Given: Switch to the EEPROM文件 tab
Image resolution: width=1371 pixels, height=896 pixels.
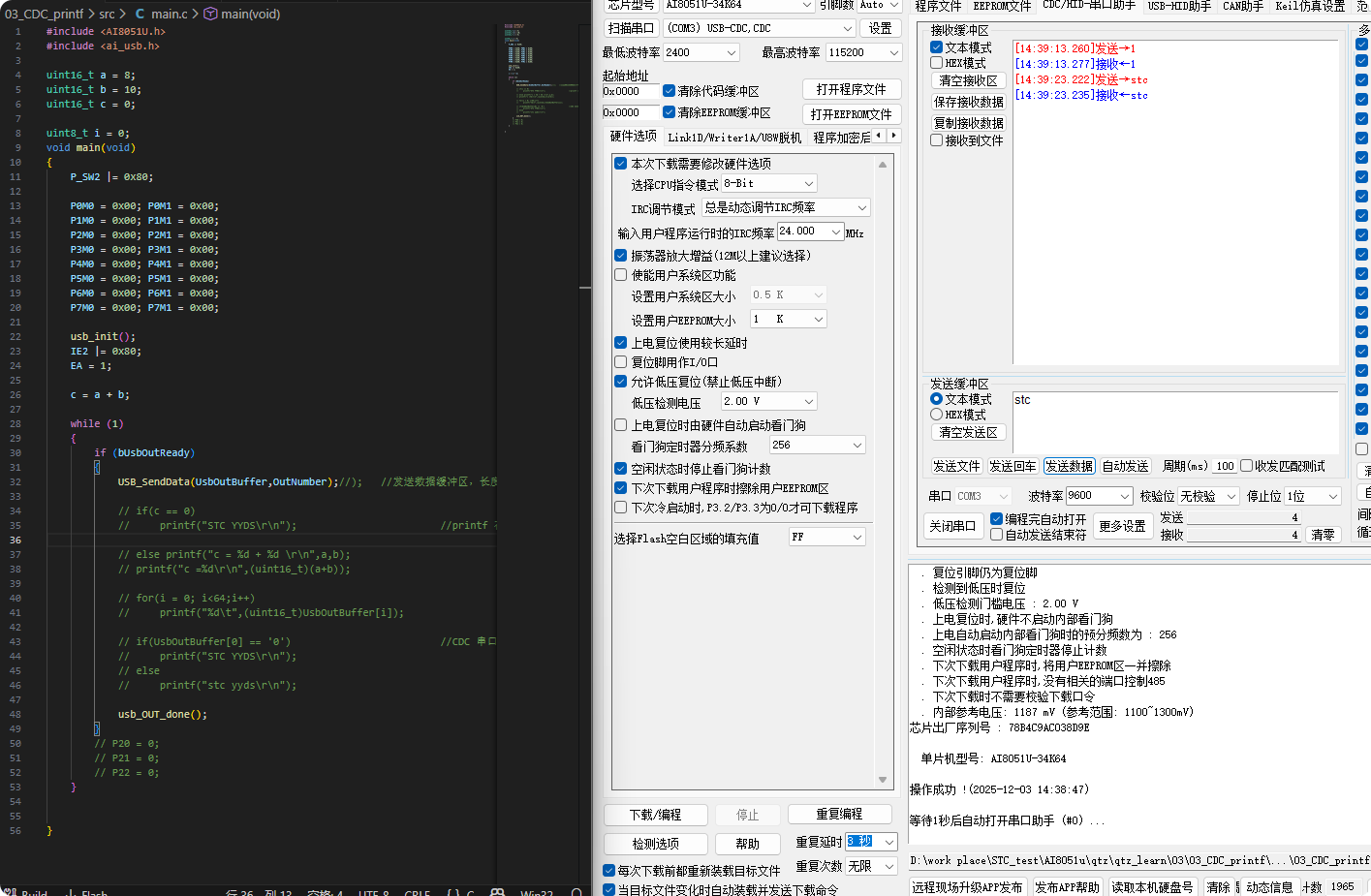Looking at the screenshot, I should pos(1002,6).
